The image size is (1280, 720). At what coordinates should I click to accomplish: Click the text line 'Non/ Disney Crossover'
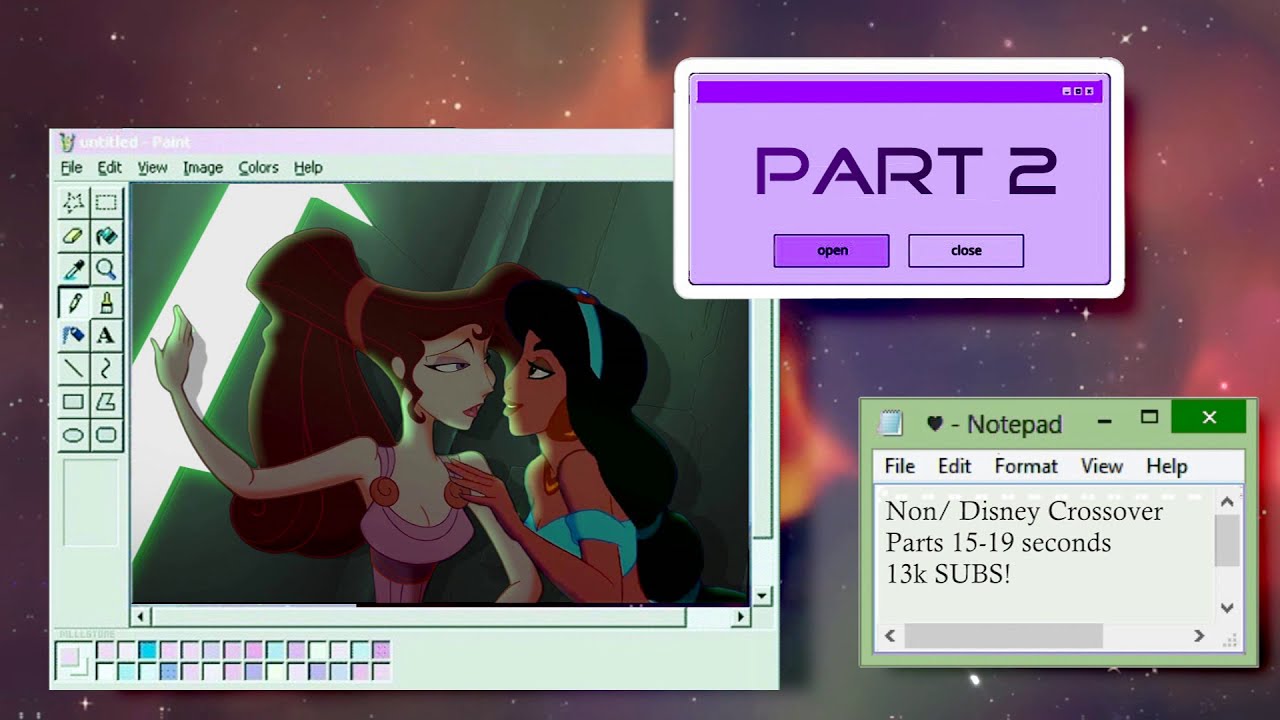click(1024, 511)
